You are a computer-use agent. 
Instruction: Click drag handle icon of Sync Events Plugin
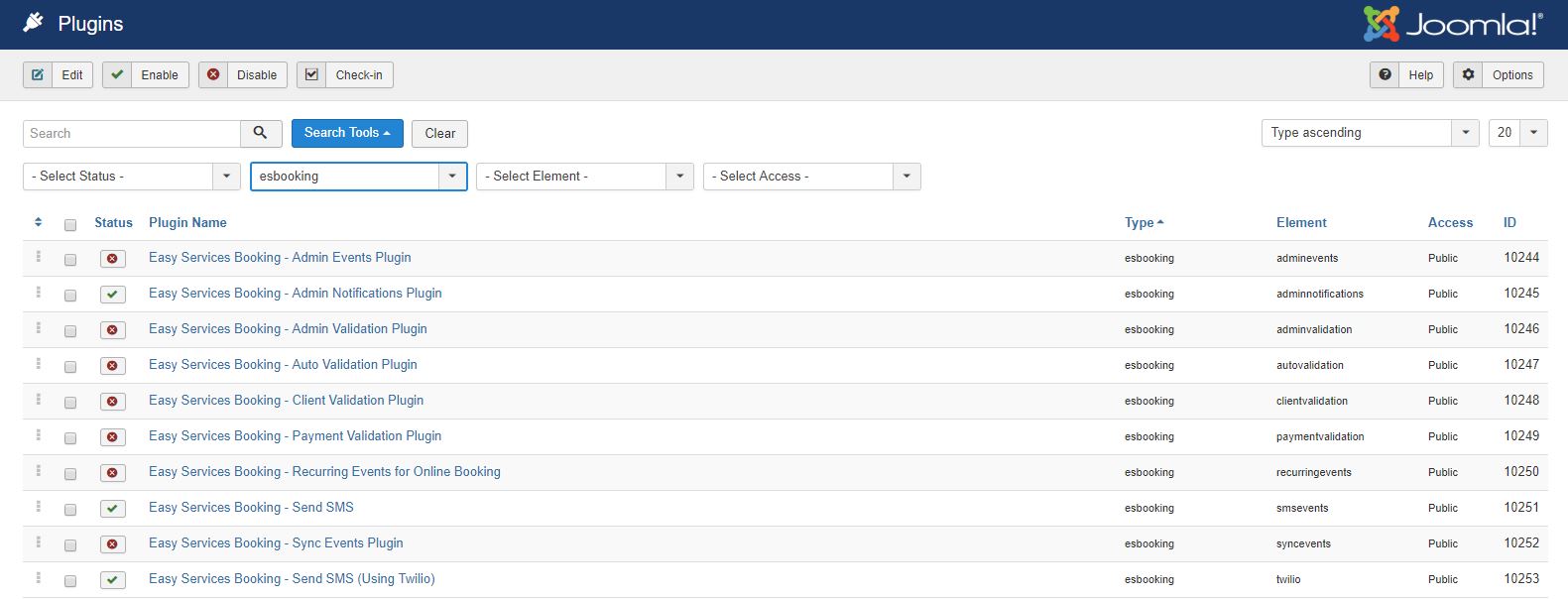(x=39, y=542)
